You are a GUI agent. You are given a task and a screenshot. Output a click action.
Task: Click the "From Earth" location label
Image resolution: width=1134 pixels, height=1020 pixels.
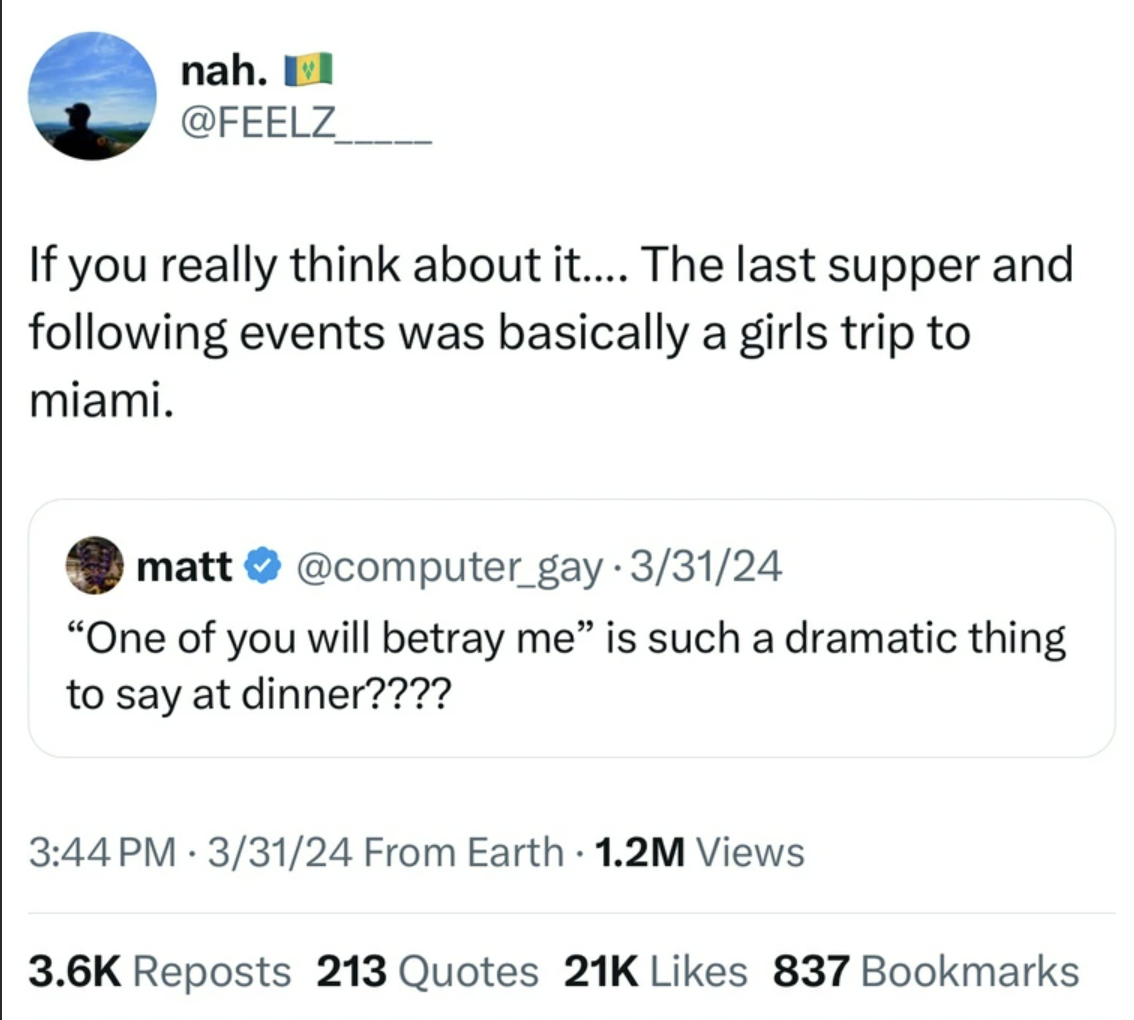464,853
